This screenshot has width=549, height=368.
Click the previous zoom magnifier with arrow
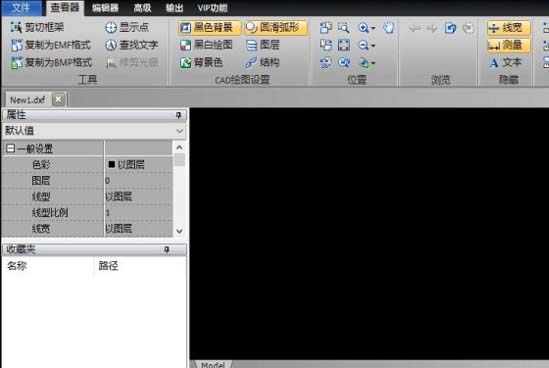click(343, 62)
